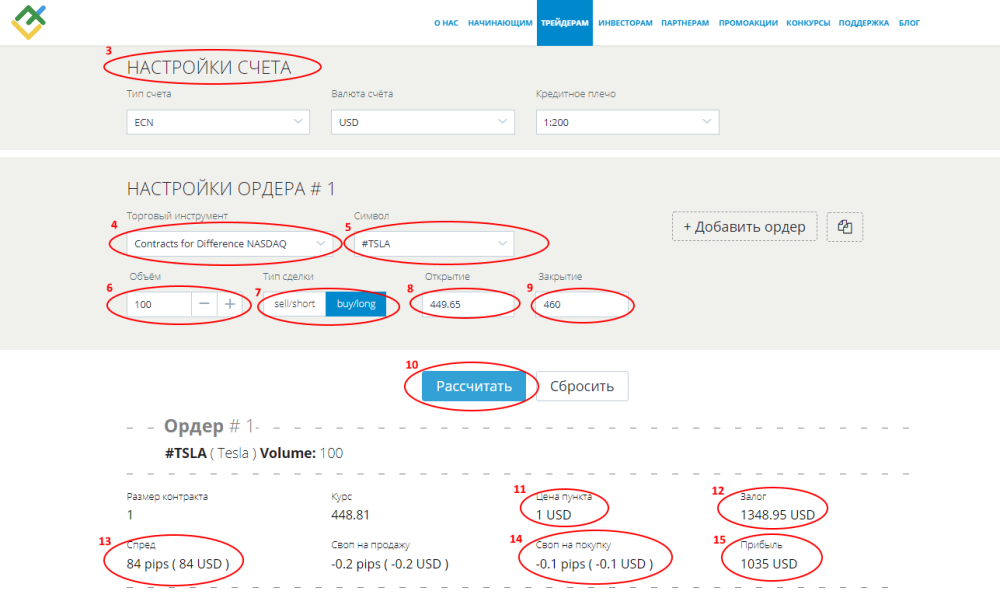Open the ПРОМОАКЦИИ menu
1000x598 pixels.
tap(748, 23)
